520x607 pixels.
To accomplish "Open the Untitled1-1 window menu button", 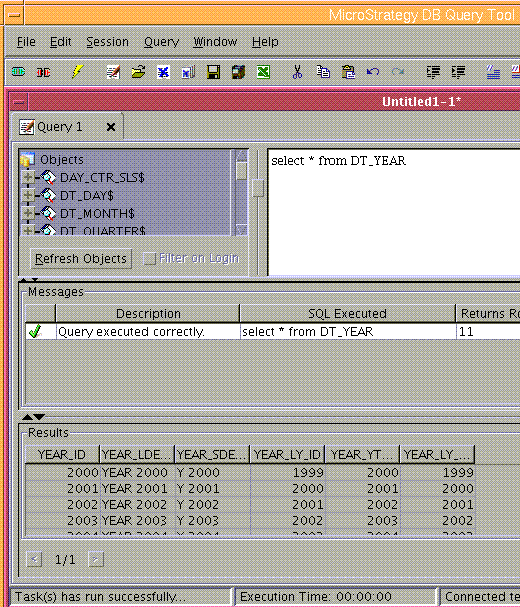I will pyautogui.click(x=19, y=102).
